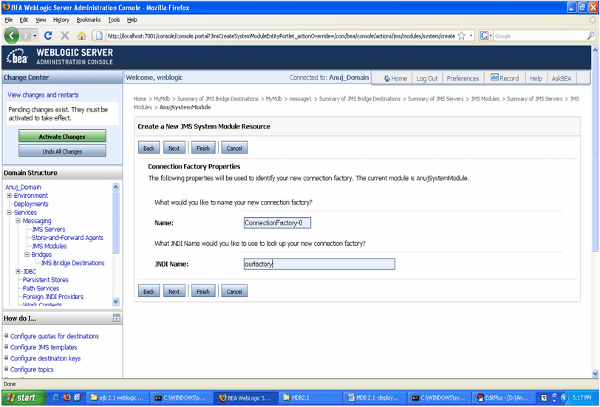Click the bottom Cancel button

pos(234,291)
